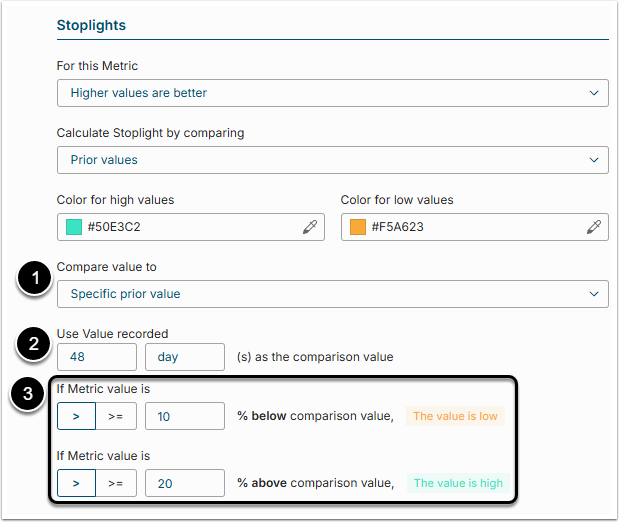Screen dimensions: 619x522
Task: Click eyedropper icon for high values color
Action: 309,227
